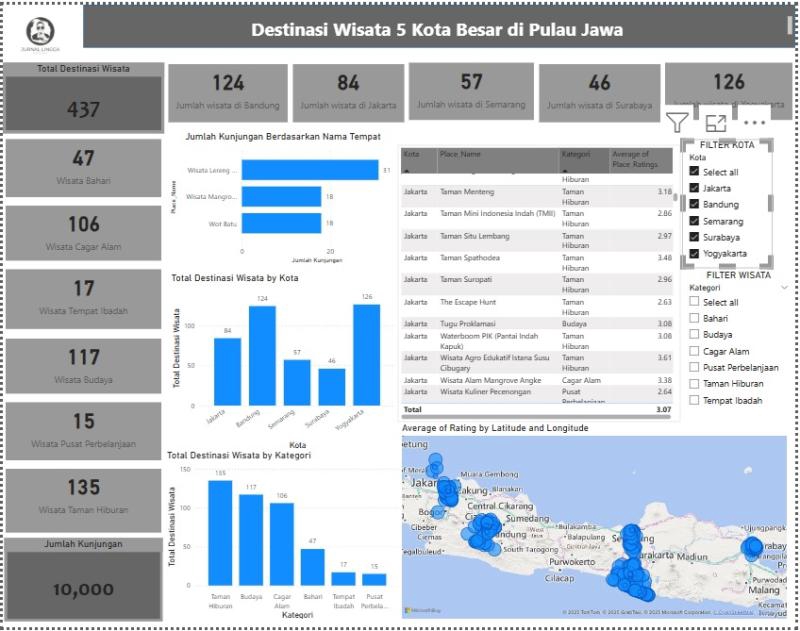Click the 57 Jumlah wisata di Semarang card
Screen dimensions: 800x631
pyautogui.click(x=471, y=92)
